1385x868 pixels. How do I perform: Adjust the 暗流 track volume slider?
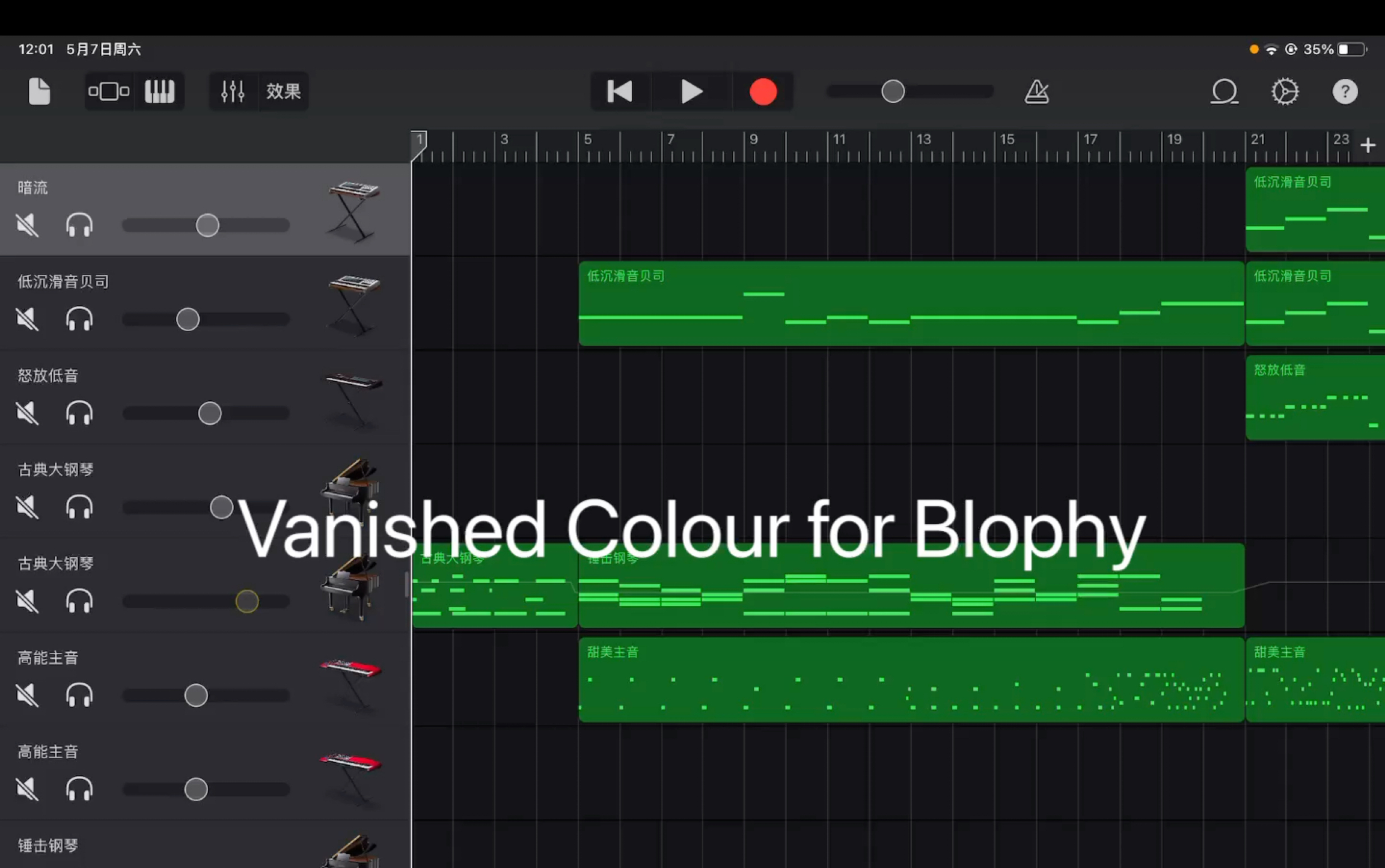(x=206, y=225)
